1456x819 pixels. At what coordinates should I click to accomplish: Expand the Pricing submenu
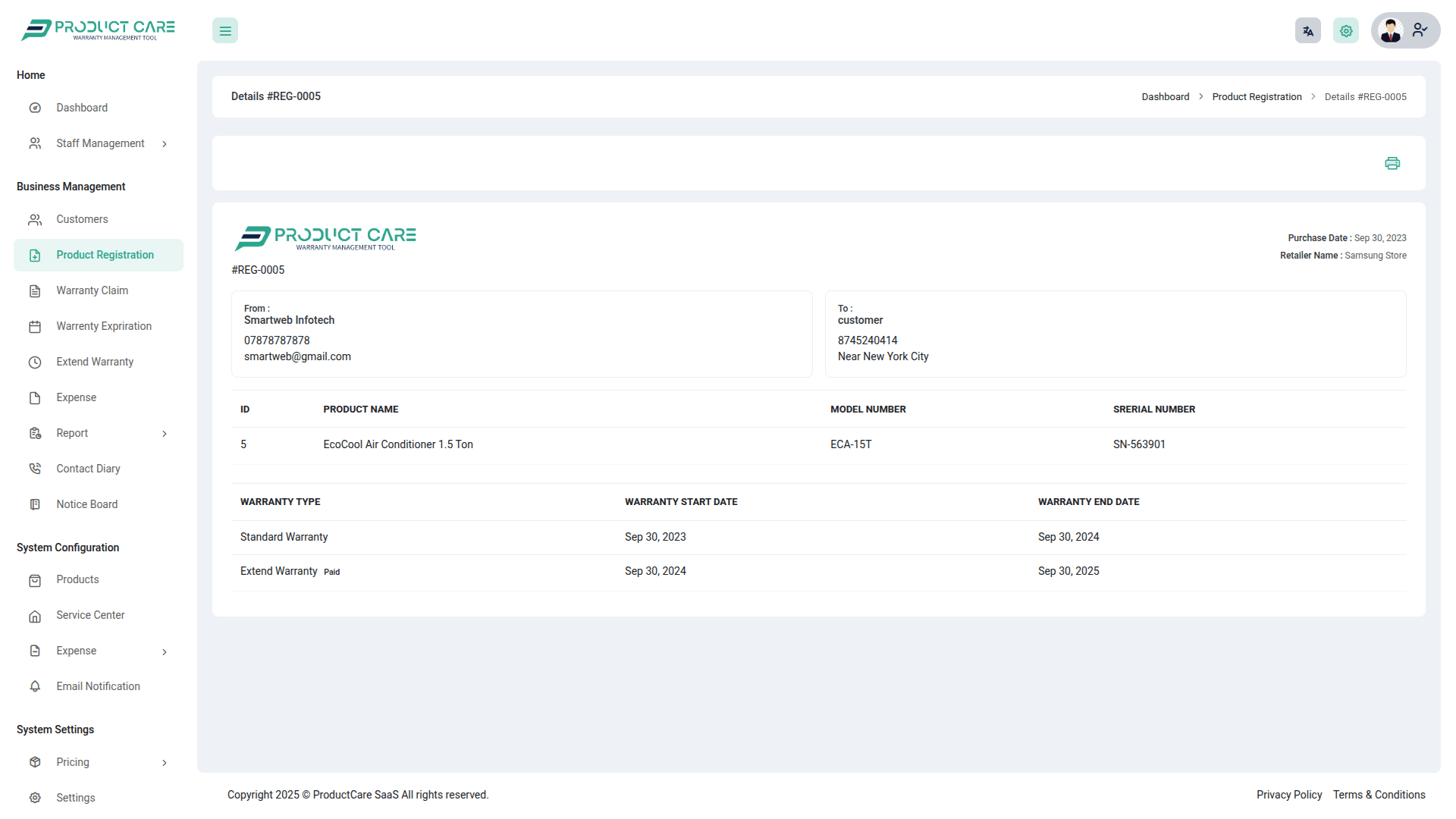click(164, 763)
